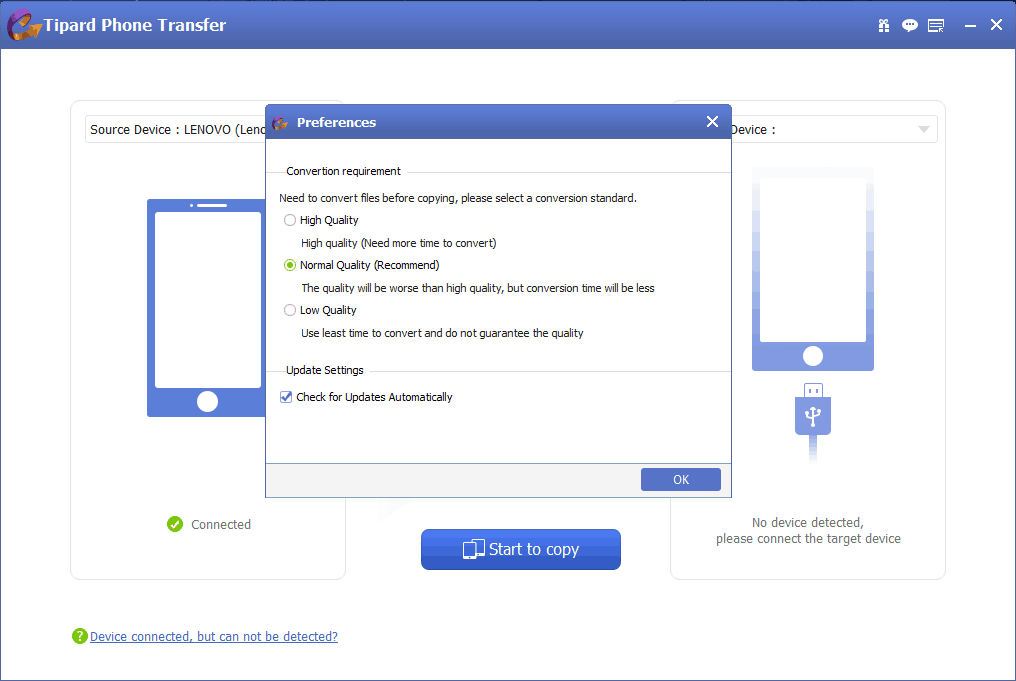Open the gift promotions icon in title bar
This screenshot has width=1016, height=681.
click(884, 24)
